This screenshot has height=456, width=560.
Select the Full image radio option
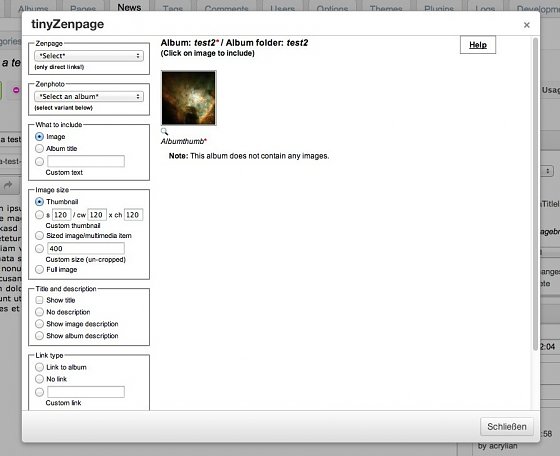[x=39, y=270]
